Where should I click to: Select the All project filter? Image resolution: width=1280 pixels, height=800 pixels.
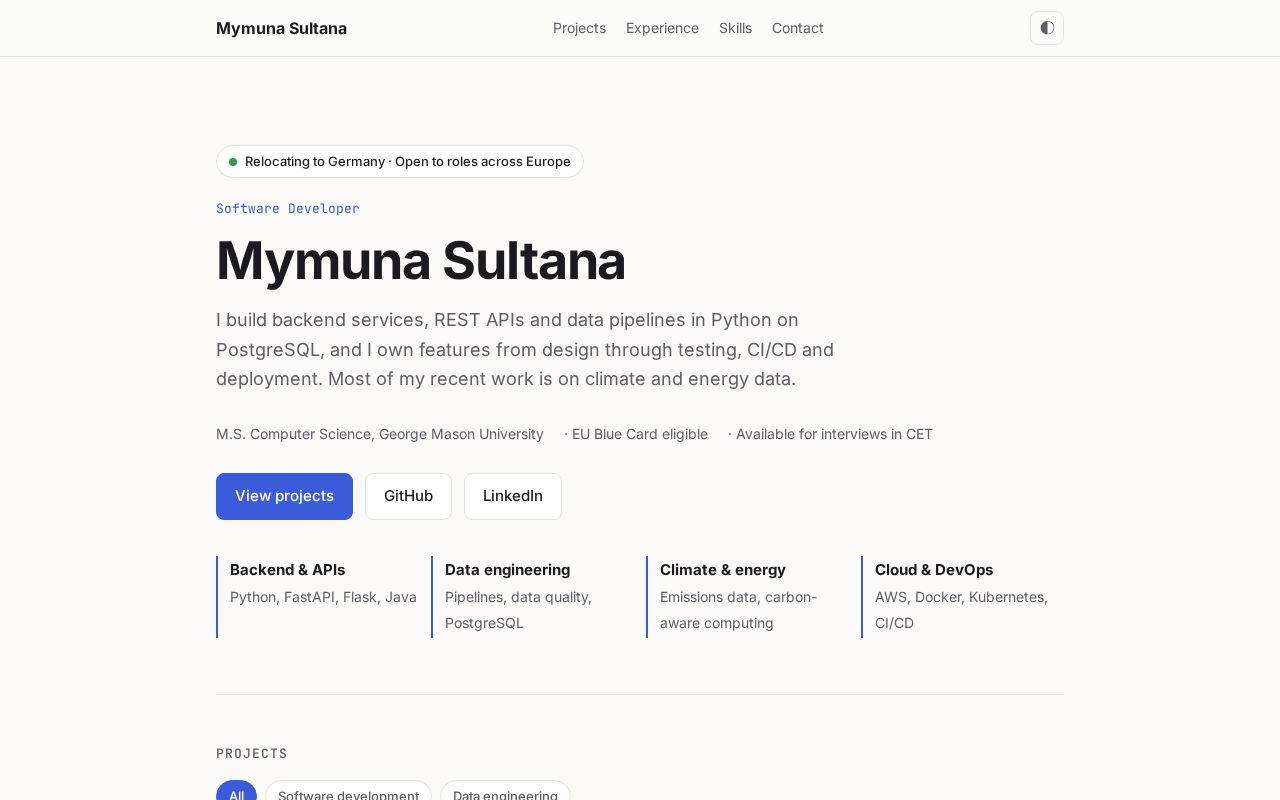click(236, 791)
